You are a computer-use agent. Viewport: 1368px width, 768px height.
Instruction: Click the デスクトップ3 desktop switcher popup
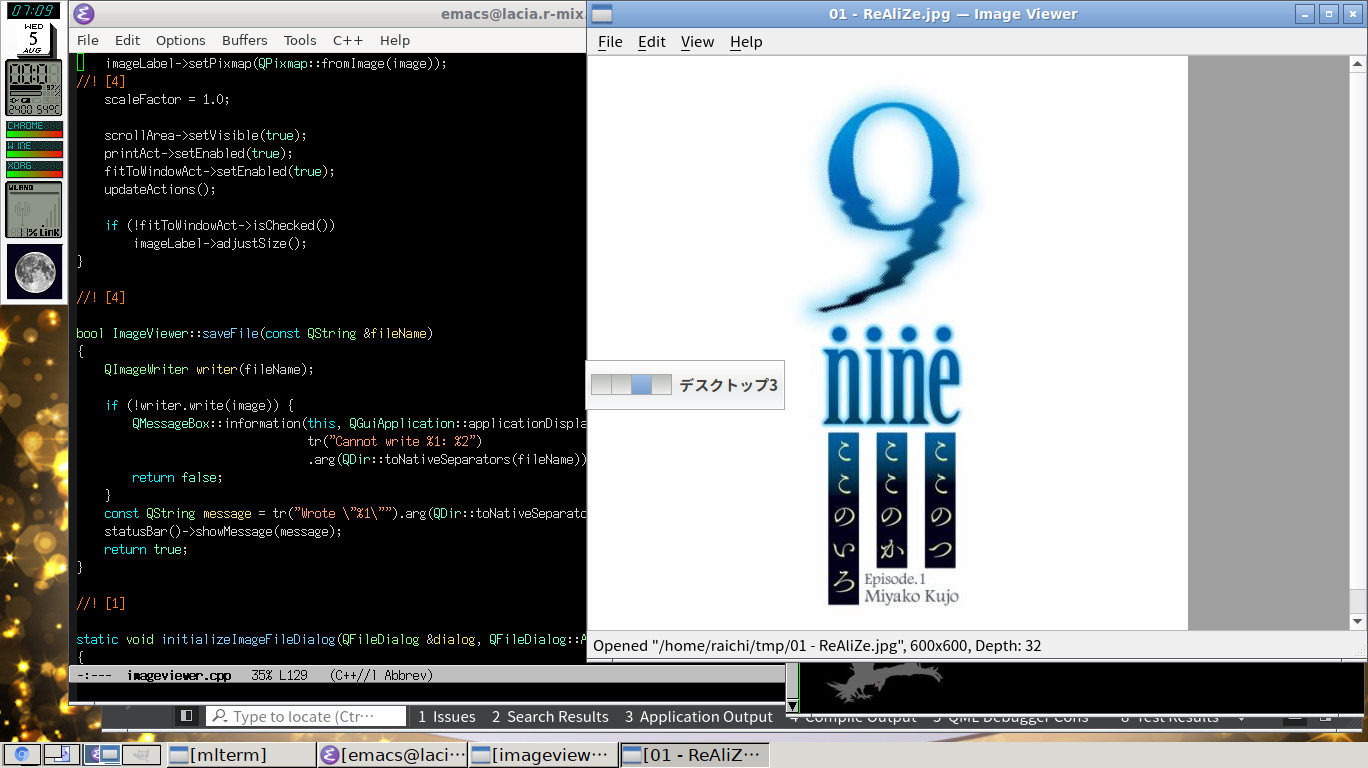685,385
